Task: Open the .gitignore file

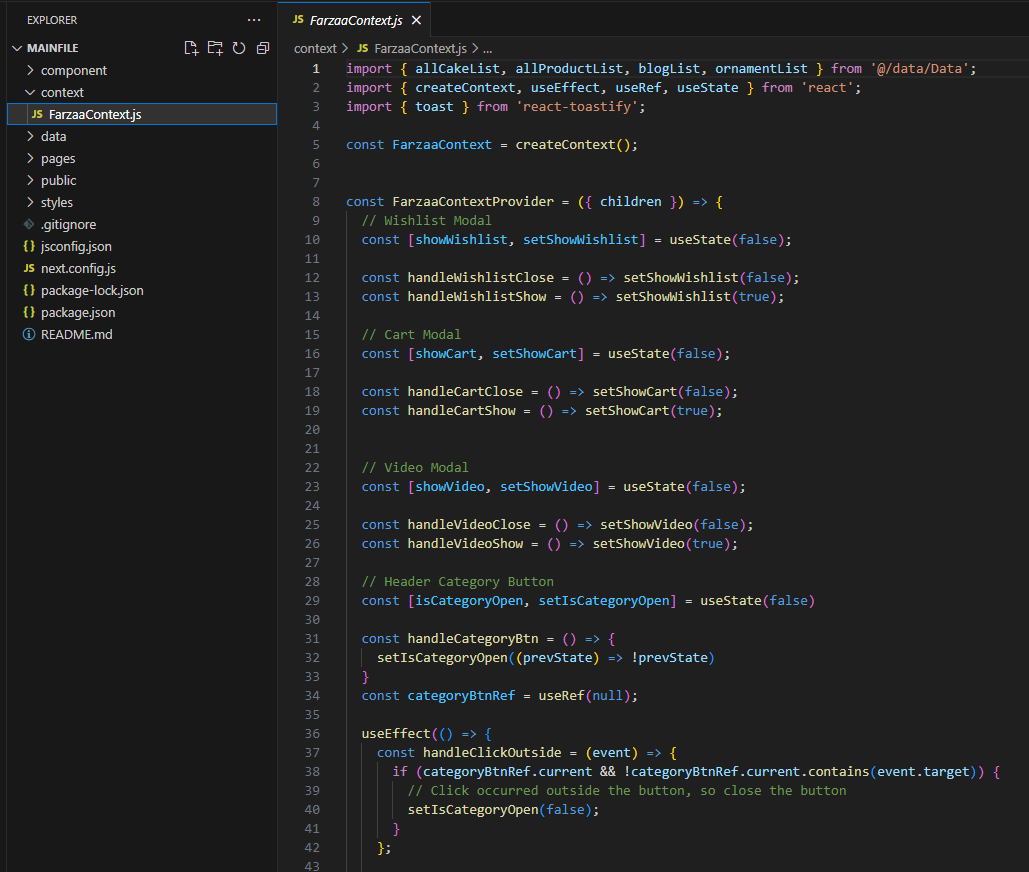Action: (x=68, y=225)
